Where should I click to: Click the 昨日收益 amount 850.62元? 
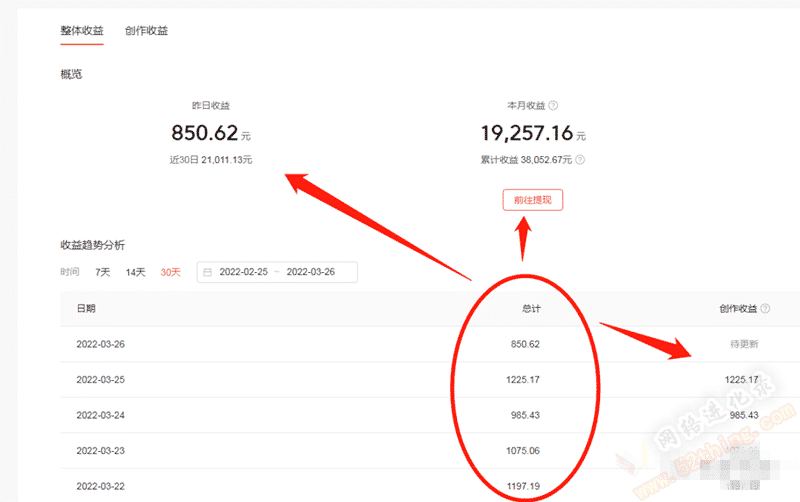click(211, 133)
